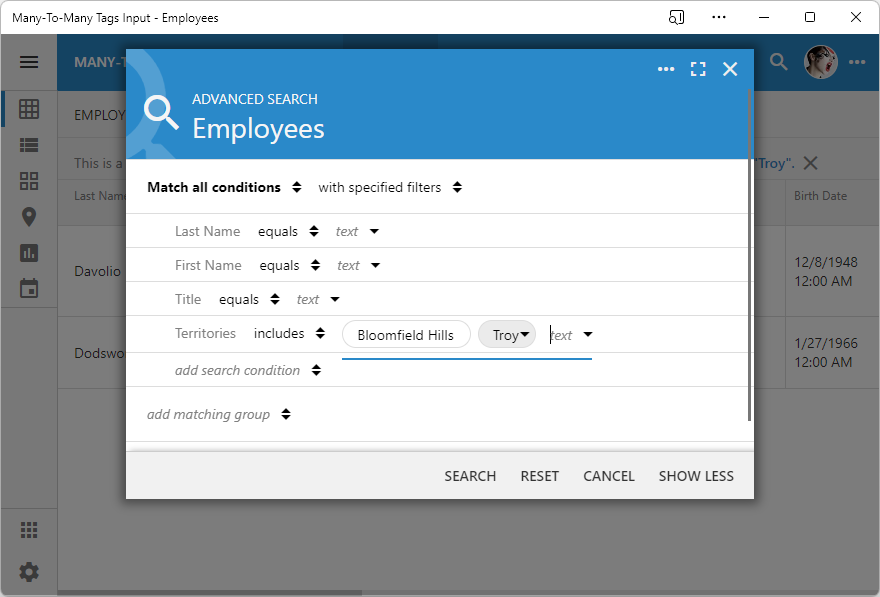The image size is (880, 597).
Task: Open the apps grid at sidebar bottom
Action: click(x=29, y=529)
